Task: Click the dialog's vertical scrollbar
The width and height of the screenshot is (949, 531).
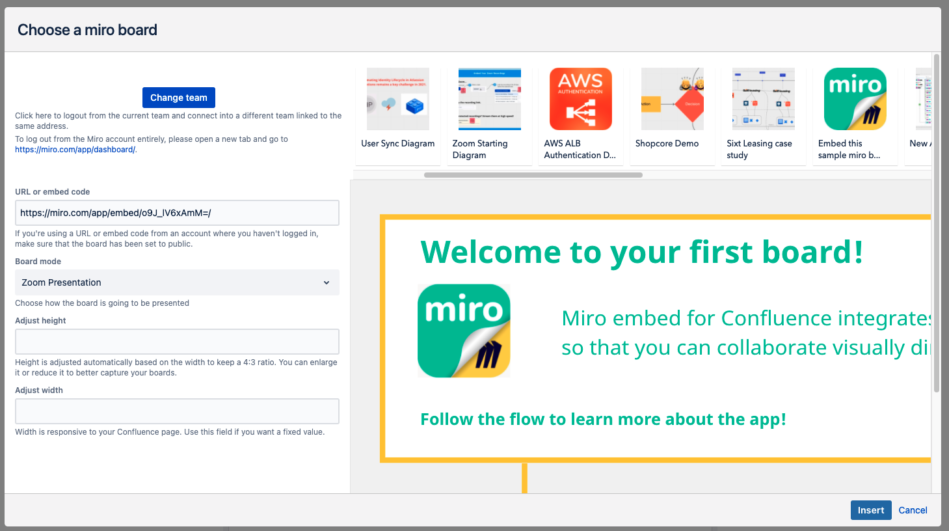Action: (x=936, y=222)
